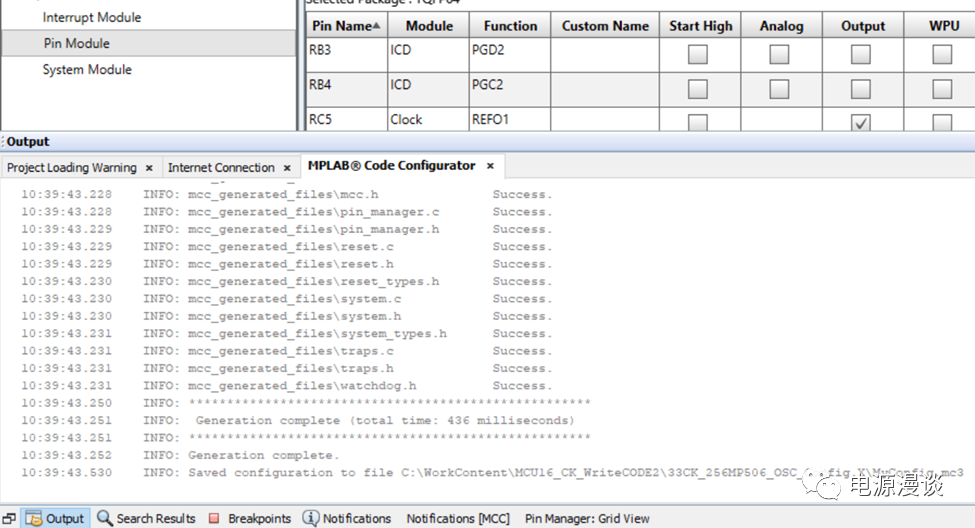
Task: Click the restore window icon in bottom bar
Action: [x=9, y=518]
